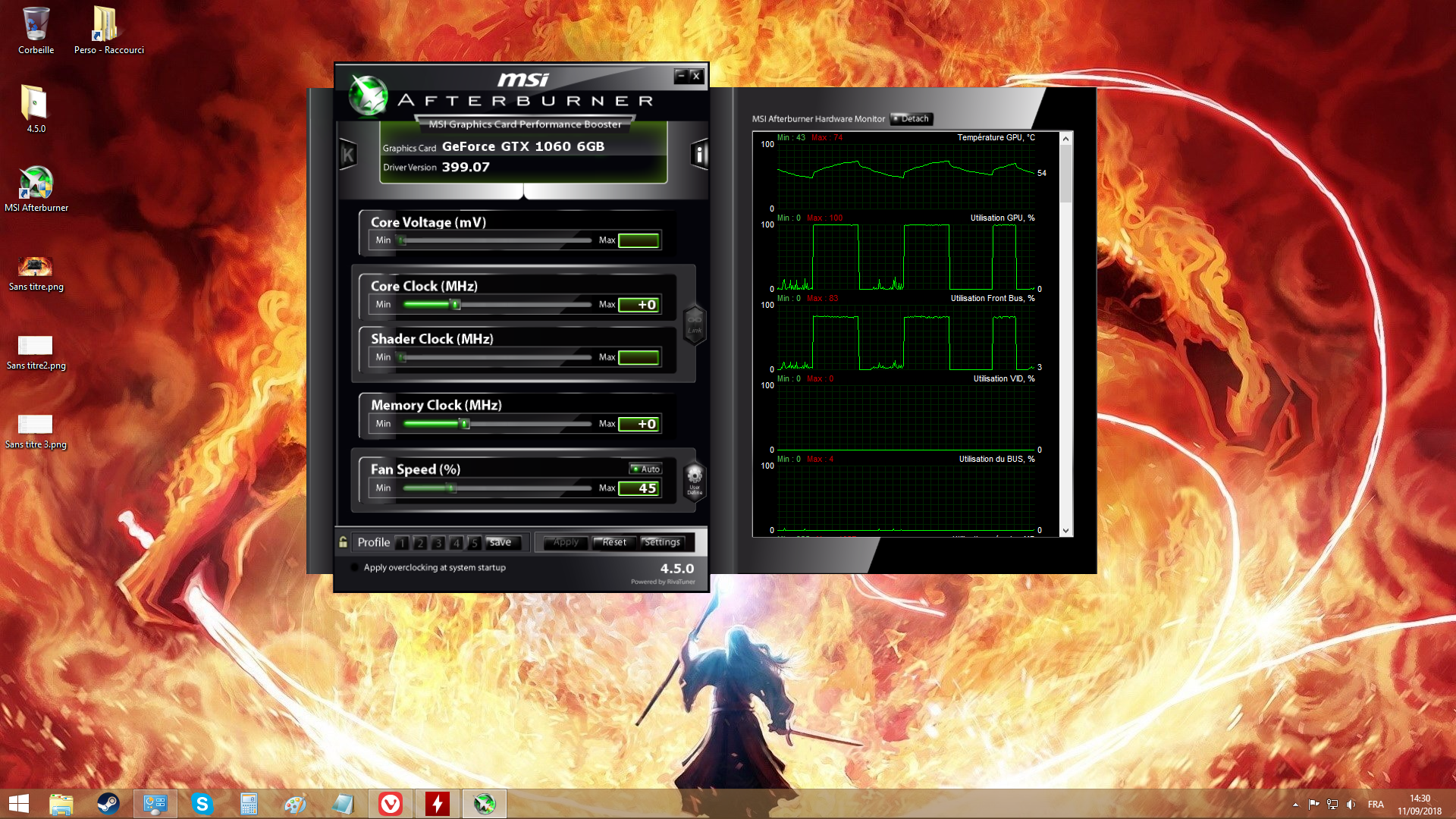The image size is (1456, 819).
Task: Show hidden system tray icons arrow
Action: [x=1295, y=804]
